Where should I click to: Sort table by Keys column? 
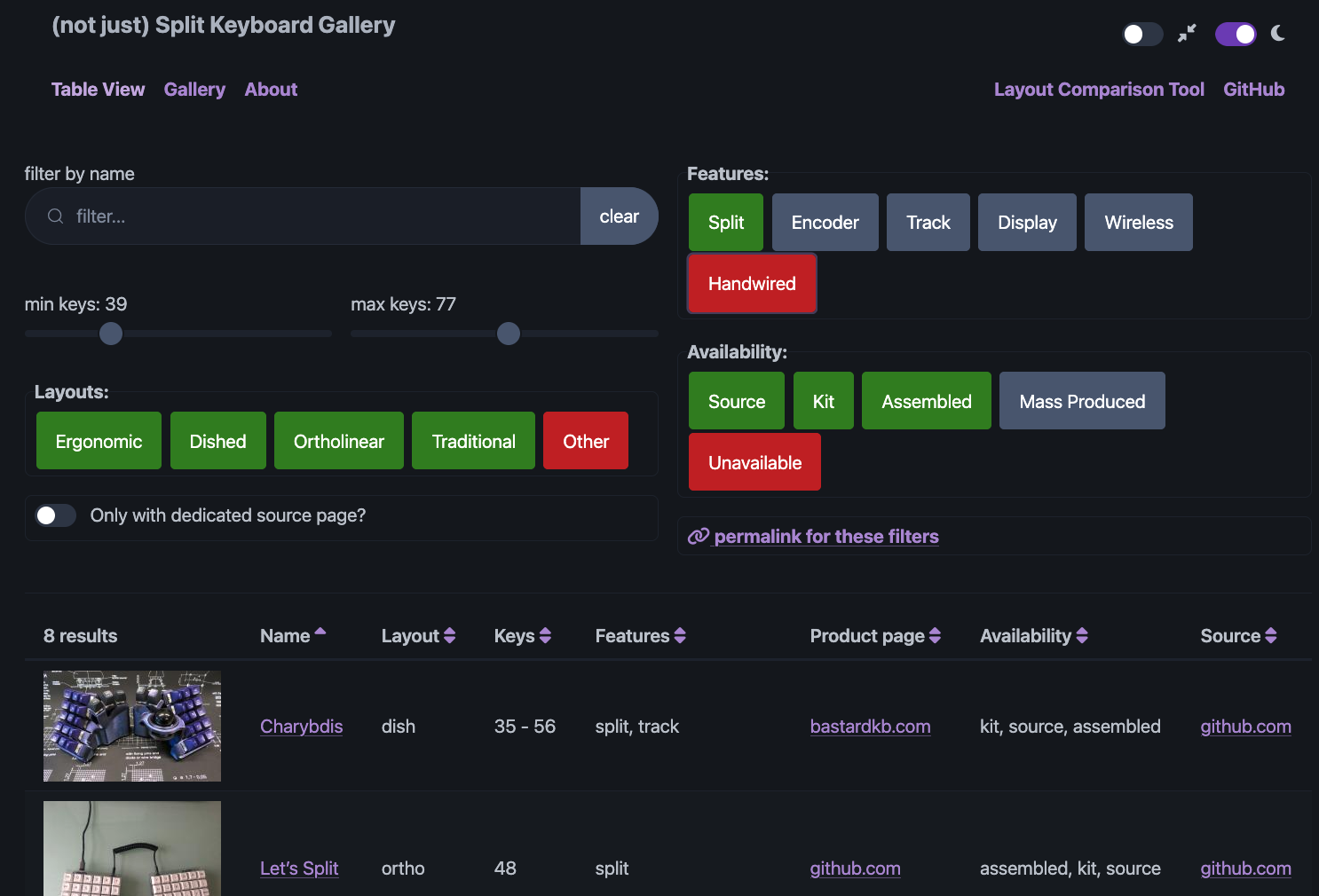click(545, 636)
